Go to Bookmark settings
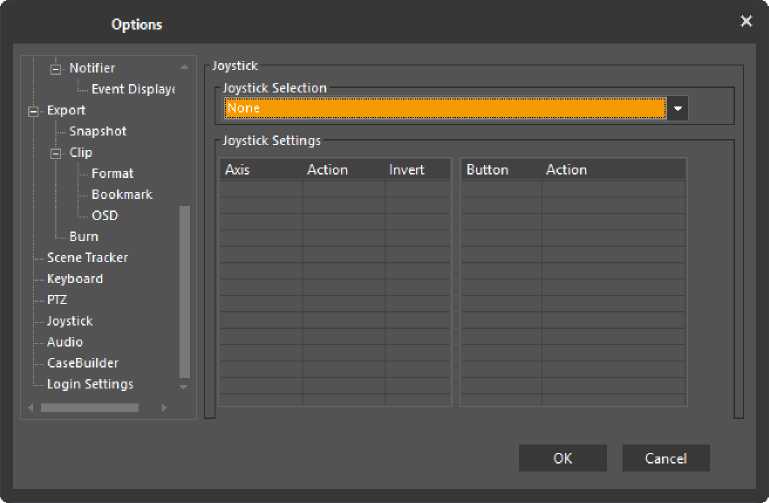This screenshot has width=769, height=503. pos(121,194)
